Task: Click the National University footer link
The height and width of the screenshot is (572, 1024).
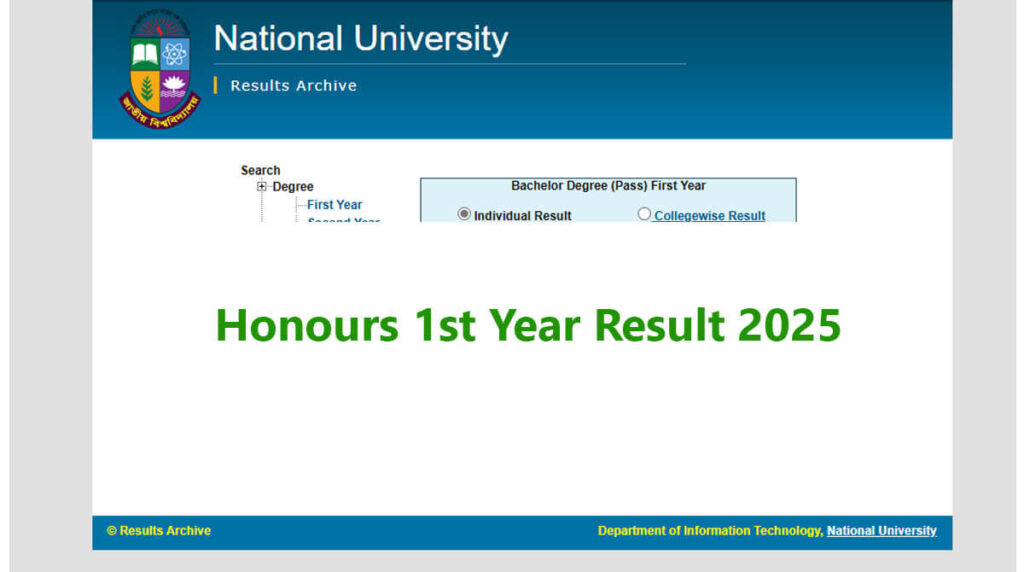Action: (x=882, y=531)
